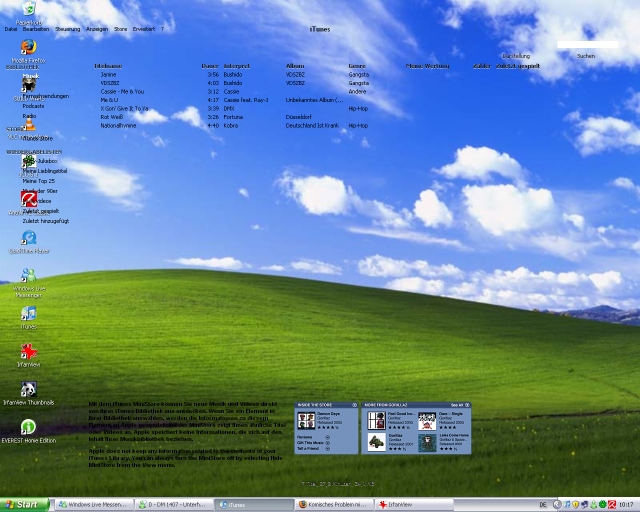Click the yellow security shield tray icon

tap(576, 505)
